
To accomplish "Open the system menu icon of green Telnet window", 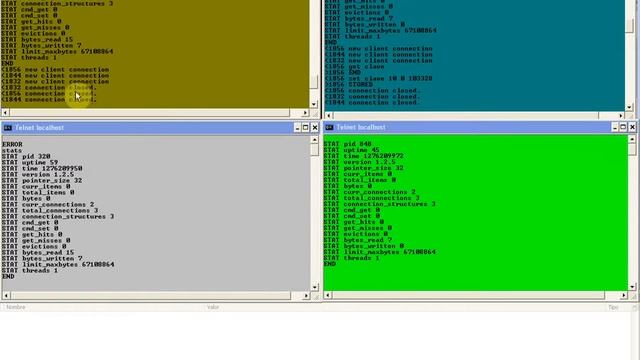I will click(329, 127).
